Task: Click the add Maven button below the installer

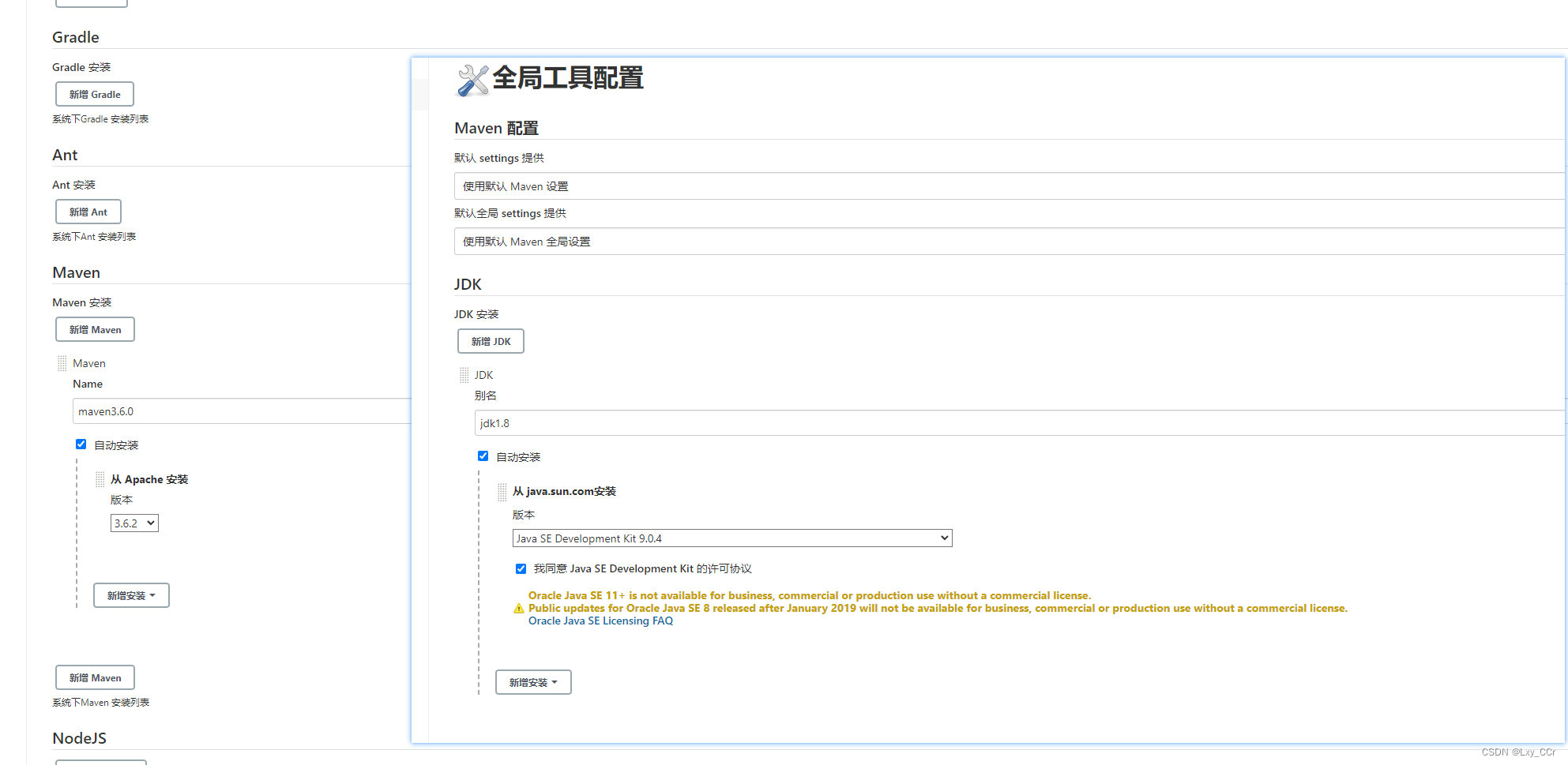Action: point(95,677)
